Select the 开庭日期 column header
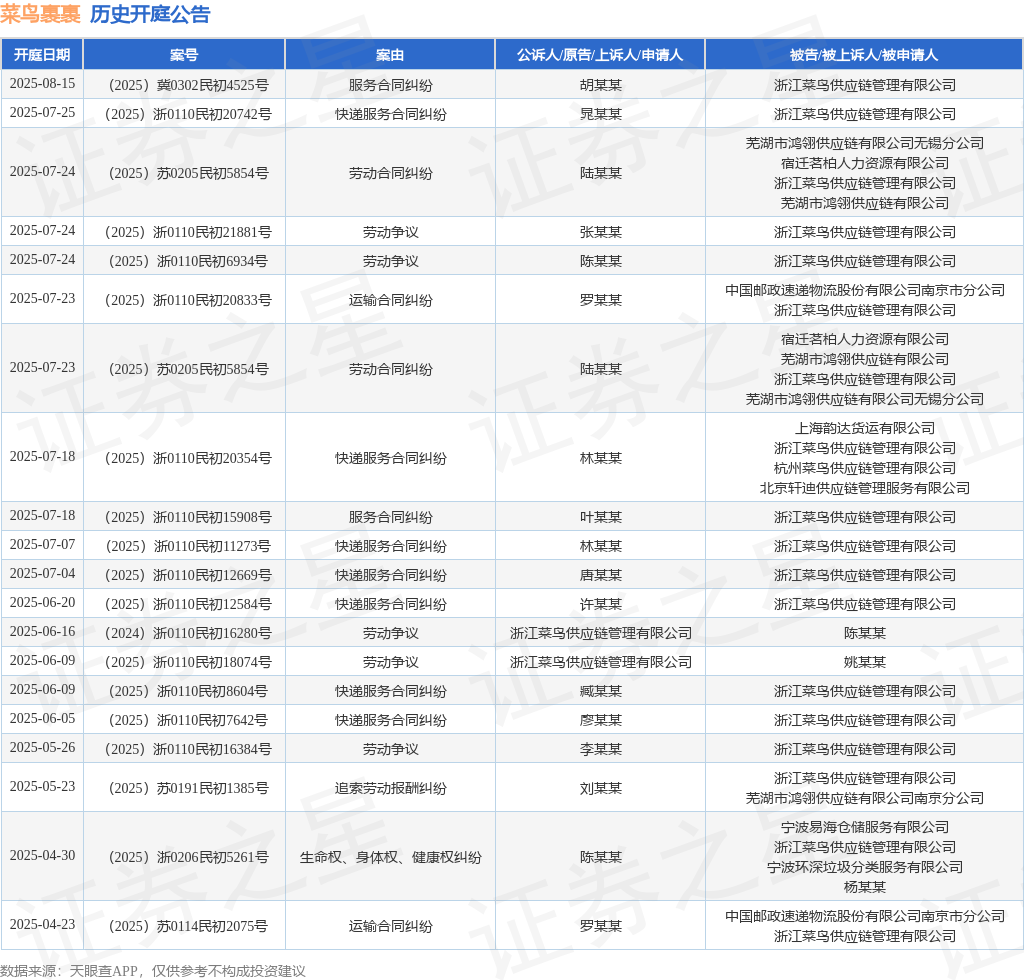 click(42, 55)
